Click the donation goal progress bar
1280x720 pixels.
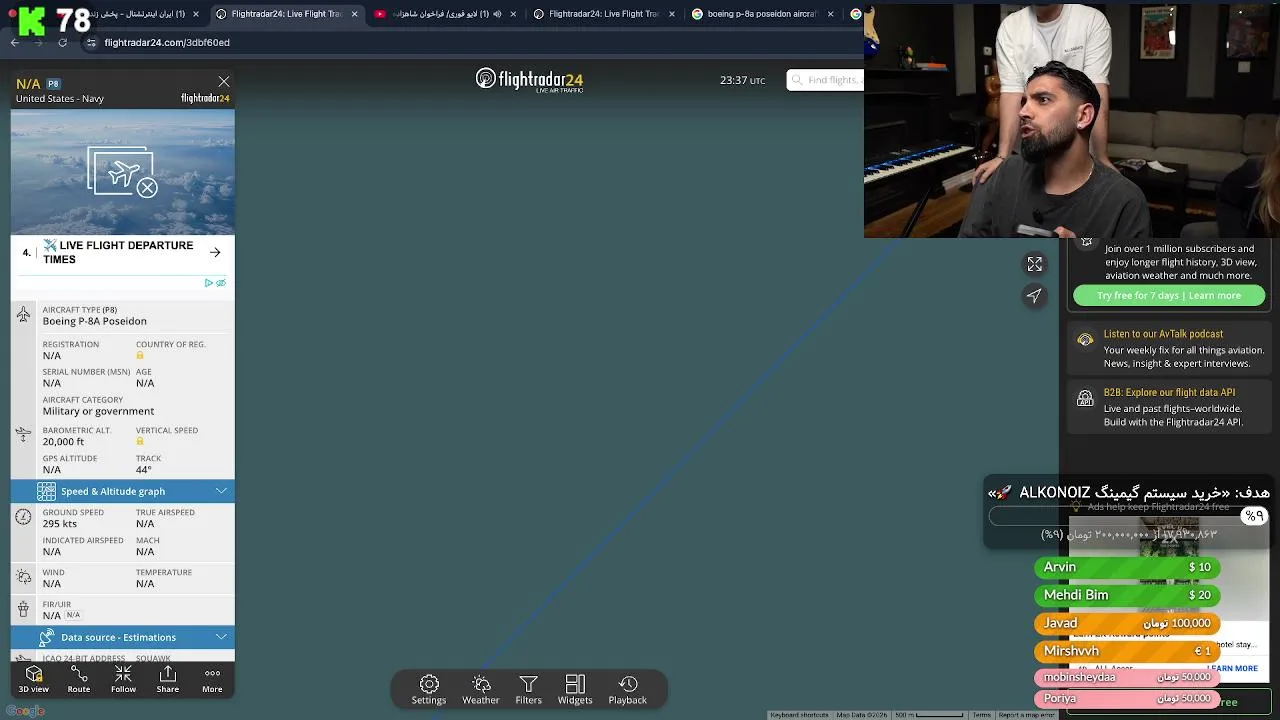pos(1128,516)
